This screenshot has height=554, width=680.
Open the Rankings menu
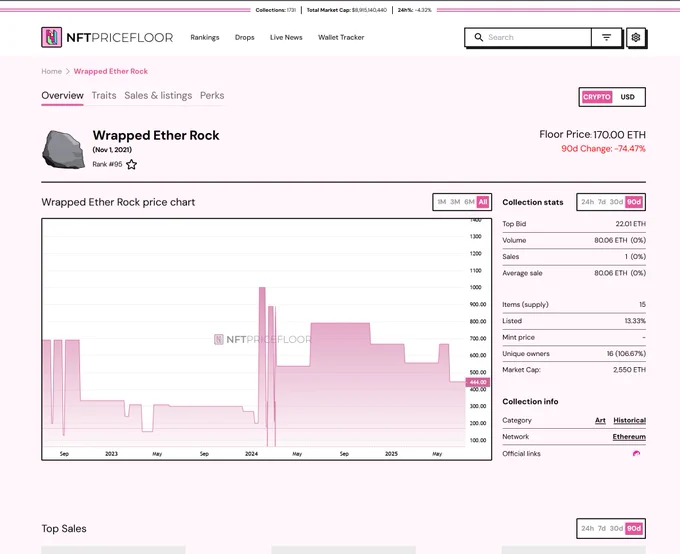[x=205, y=37]
